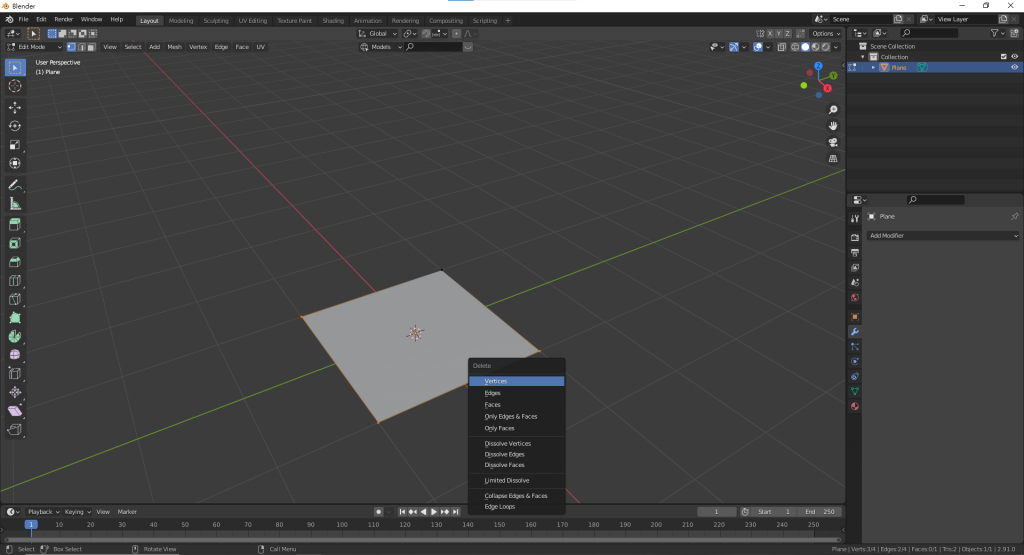Collapse the Collection tree in outliner
This screenshot has width=1024, height=555.
click(863, 57)
